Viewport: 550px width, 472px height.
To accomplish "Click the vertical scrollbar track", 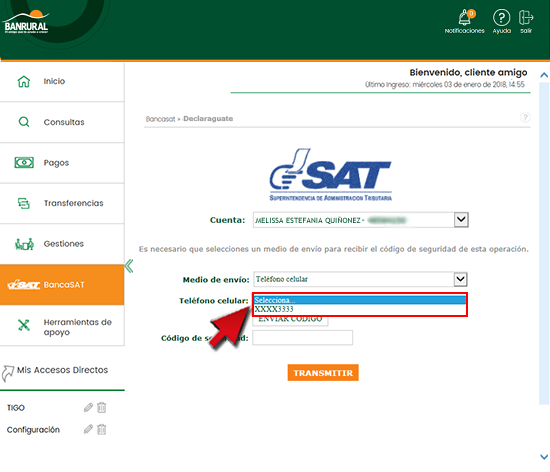I will pos(544,244).
